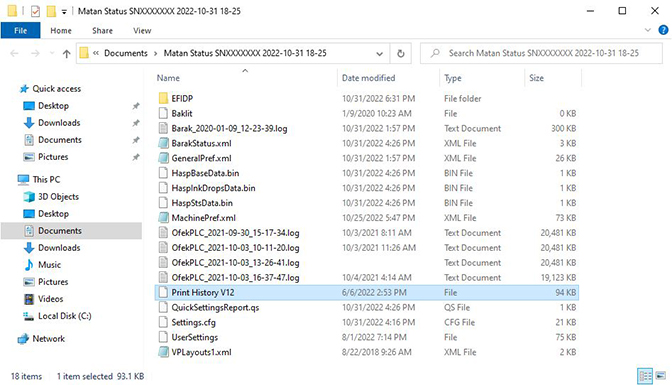Open the recent locations dropdown arrow
The height and width of the screenshot is (385, 672).
pyautogui.click(x=52, y=54)
